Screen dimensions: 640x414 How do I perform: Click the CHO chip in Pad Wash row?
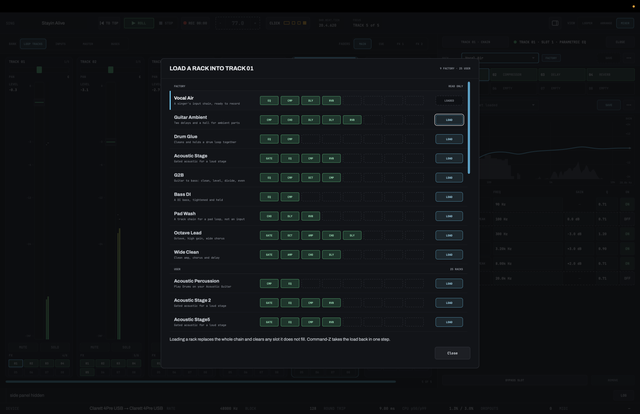[269, 216]
